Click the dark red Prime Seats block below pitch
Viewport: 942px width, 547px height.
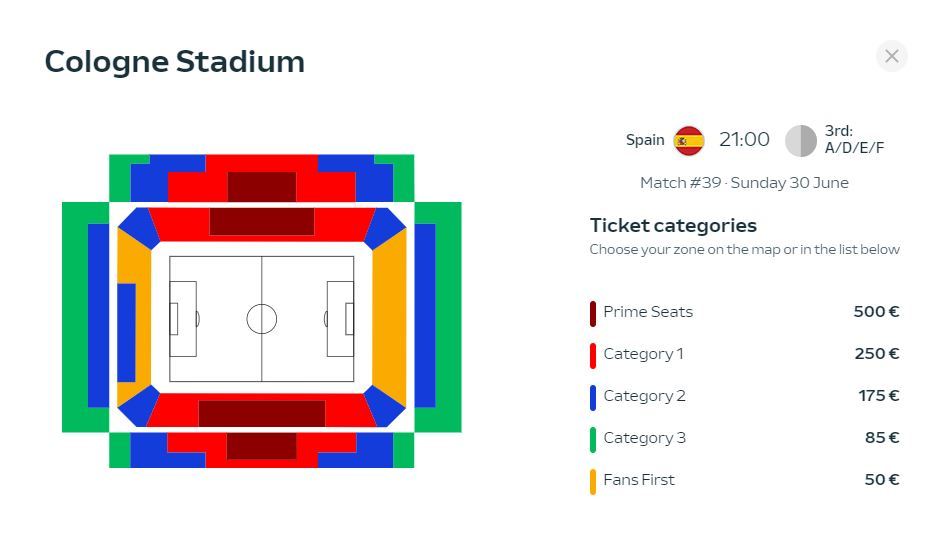262,413
